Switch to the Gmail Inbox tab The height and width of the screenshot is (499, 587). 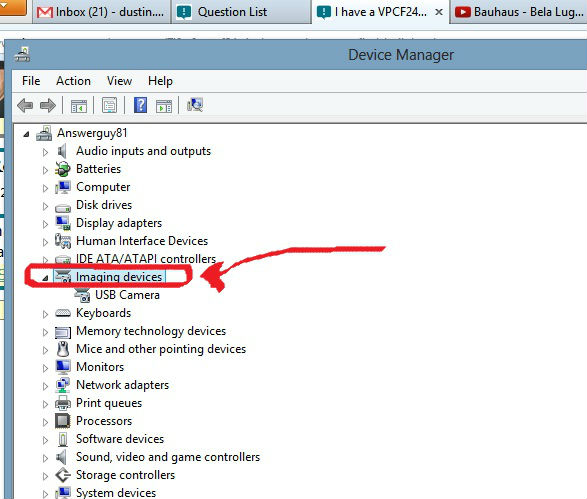(x=101, y=12)
